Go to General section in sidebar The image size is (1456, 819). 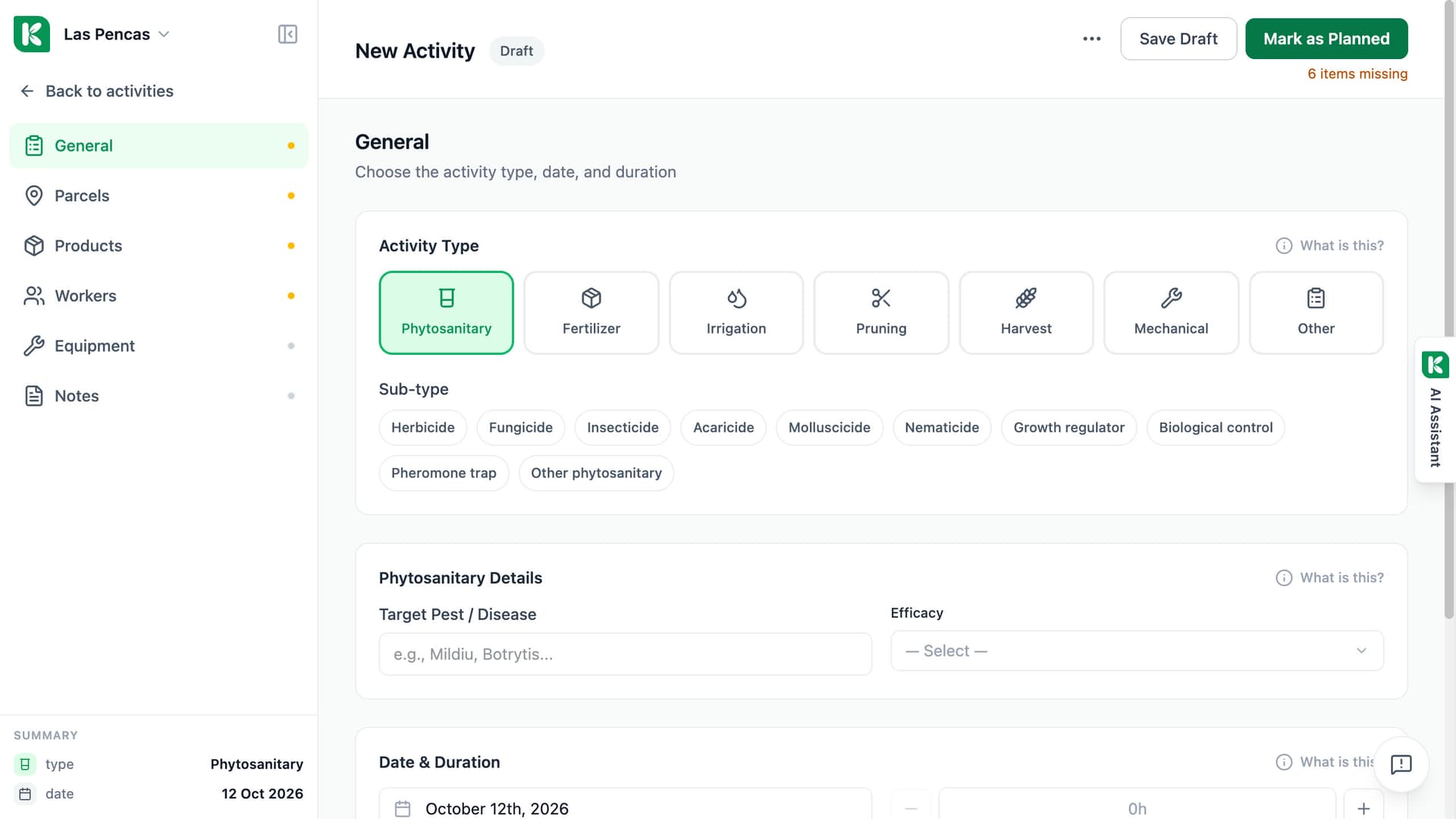coord(158,146)
